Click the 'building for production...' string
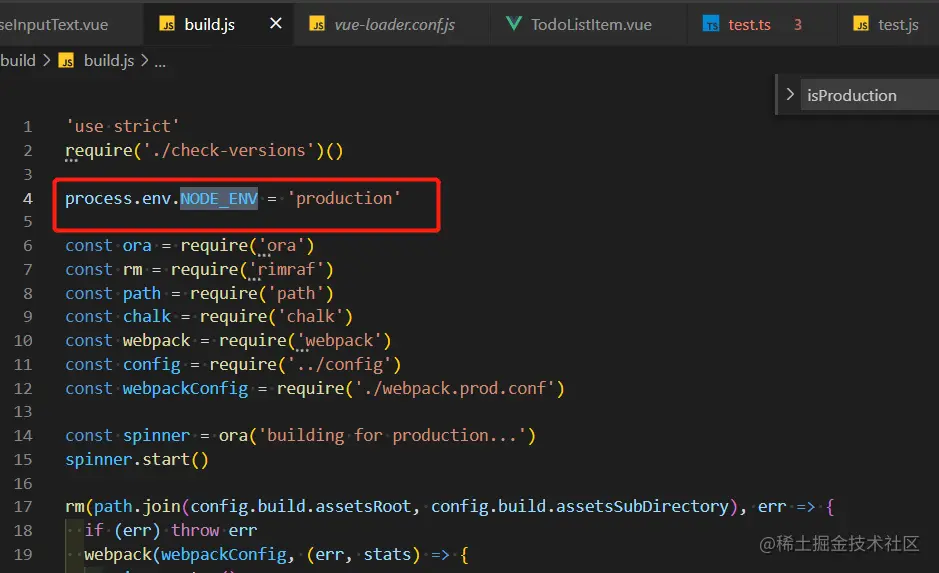 point(392,435)
